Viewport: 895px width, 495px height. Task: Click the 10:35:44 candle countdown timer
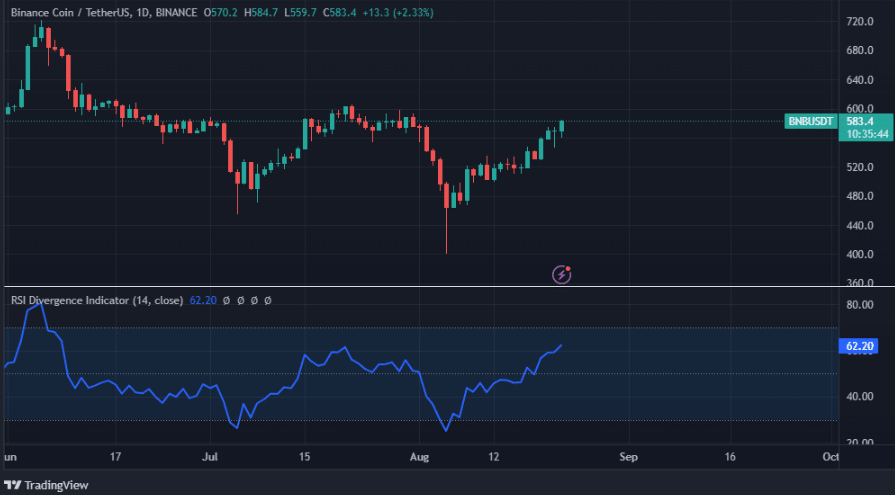(867, 134)
